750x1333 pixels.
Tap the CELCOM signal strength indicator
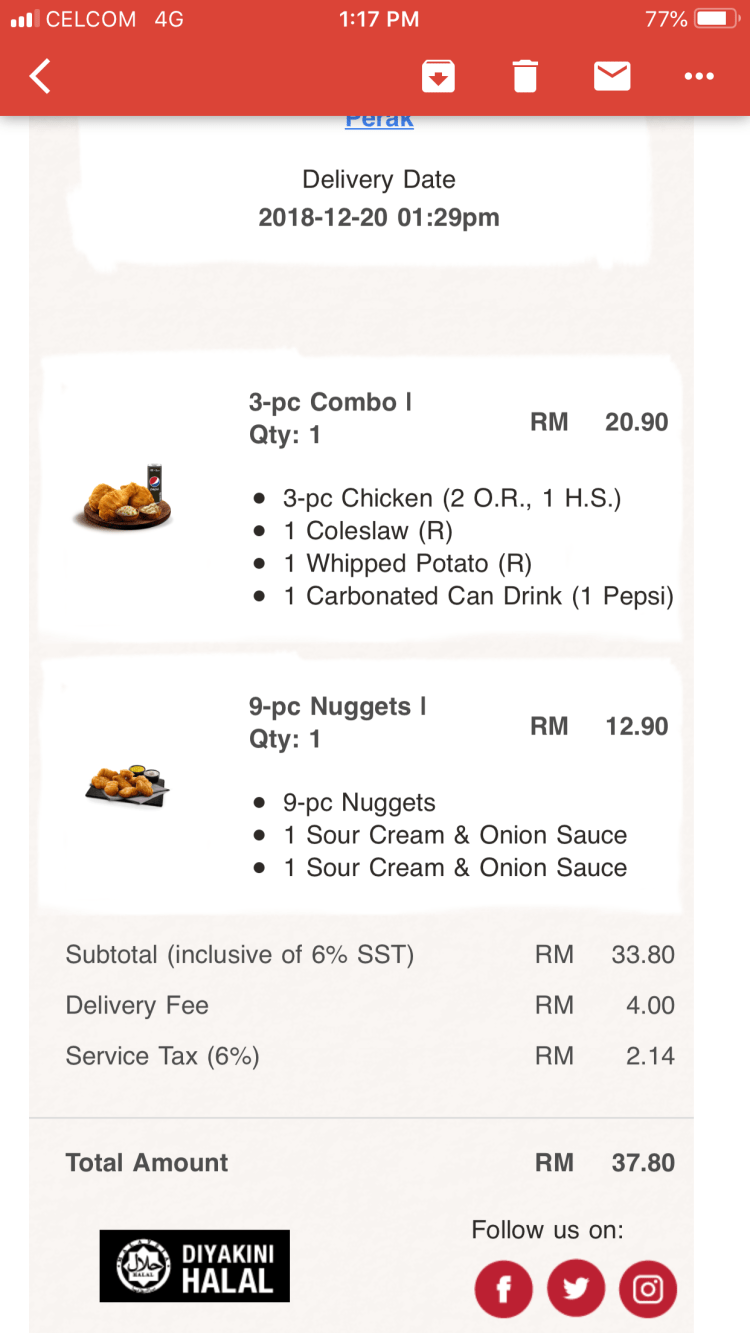click(24, 19)
